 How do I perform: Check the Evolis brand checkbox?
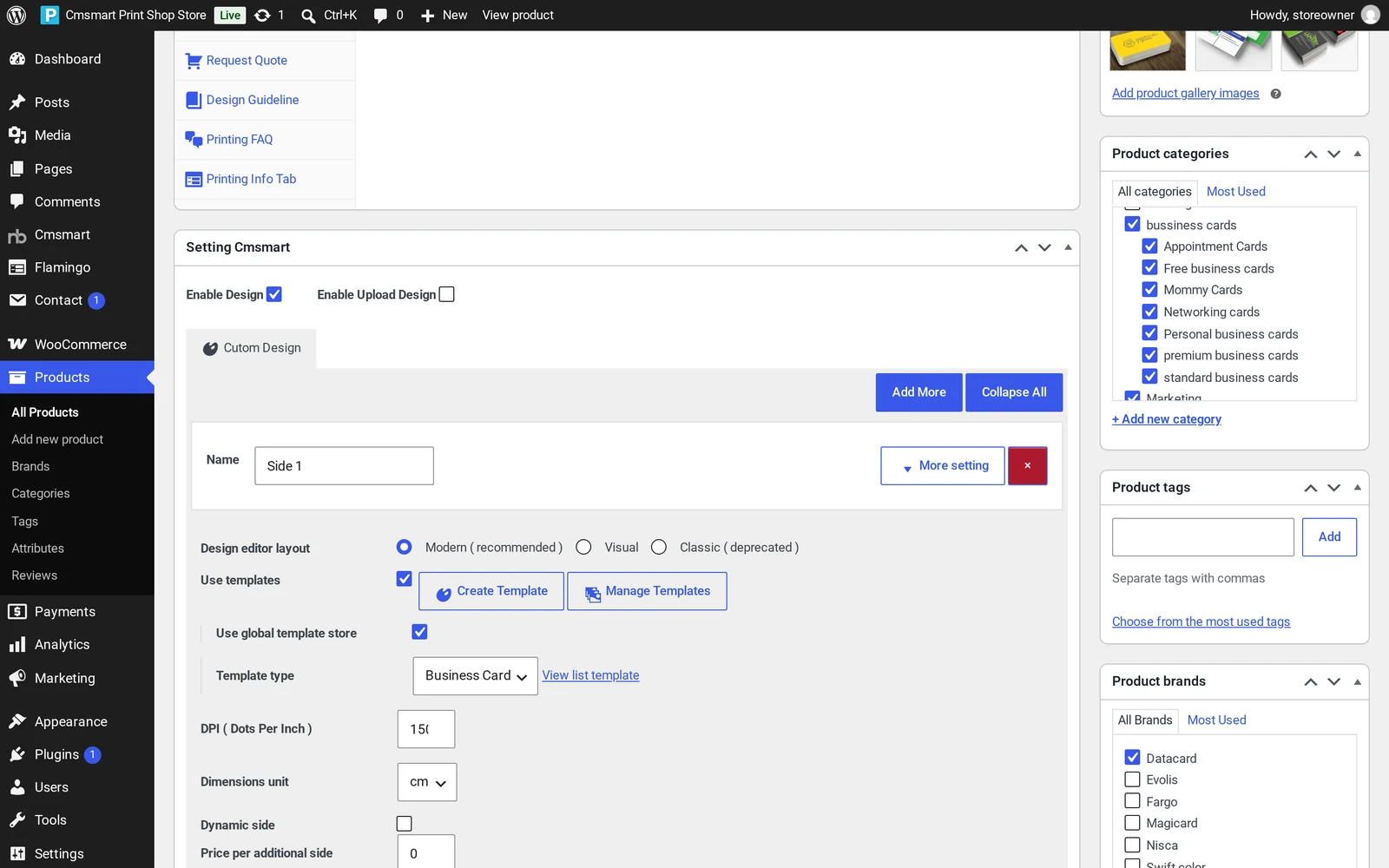pos(1133,779)
